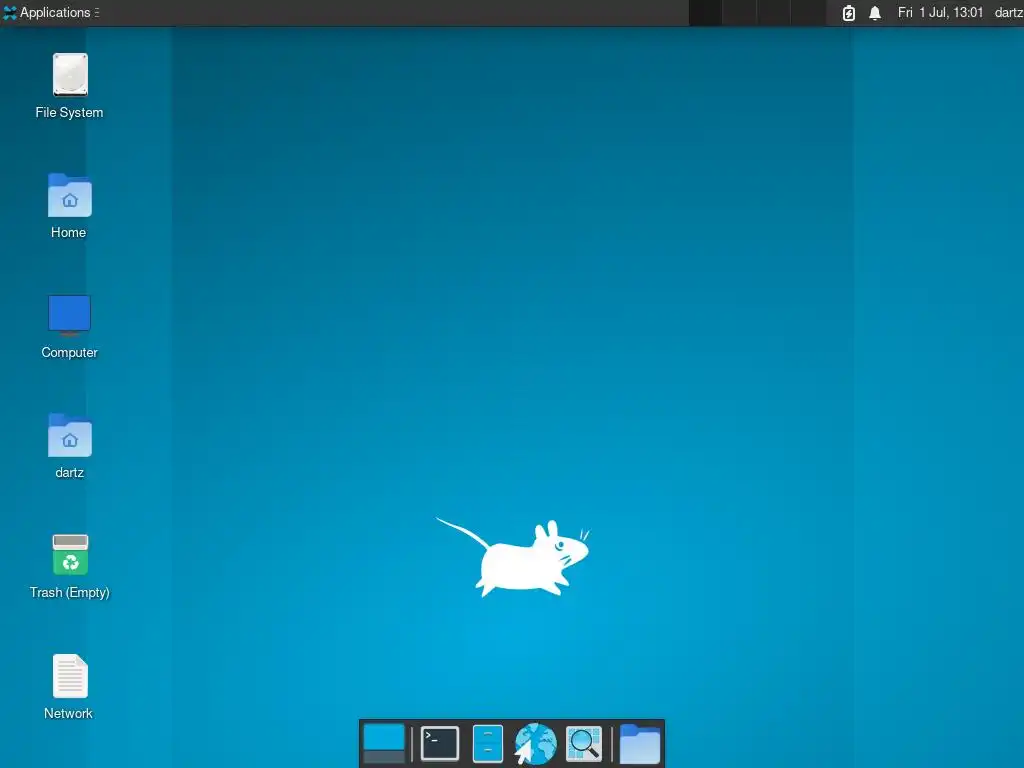Launch the Web Browser from the dock

point(535,744)
